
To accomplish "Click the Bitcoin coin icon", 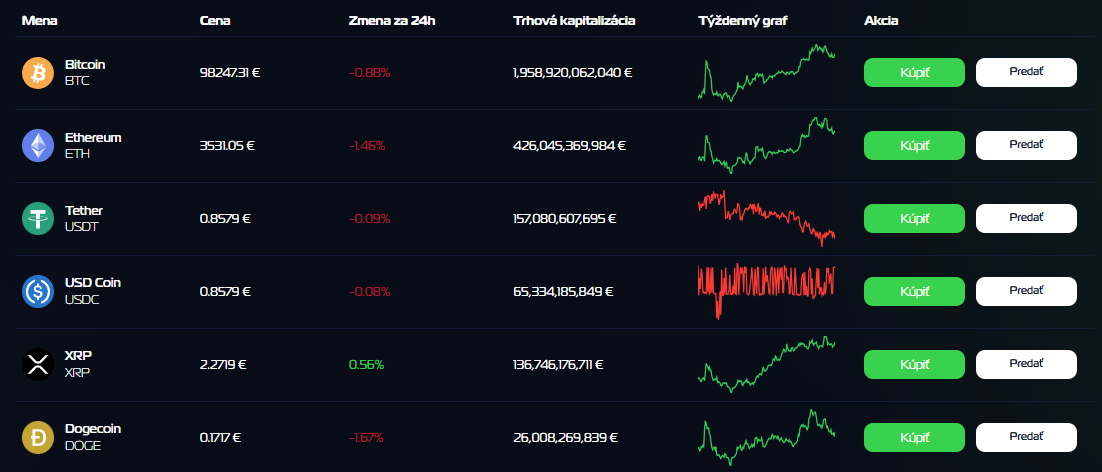I will point(38,73).
